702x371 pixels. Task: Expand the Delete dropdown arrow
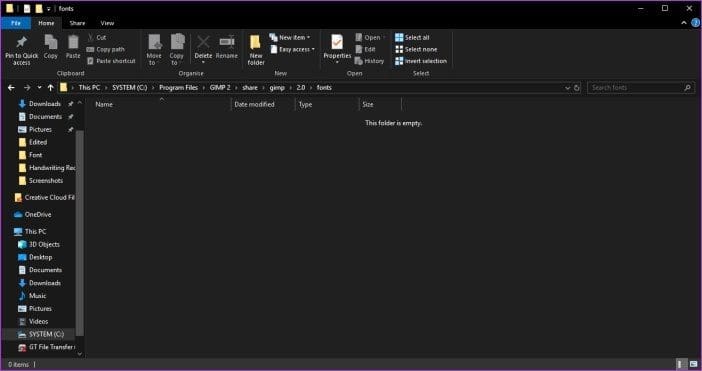pos(203,63)
